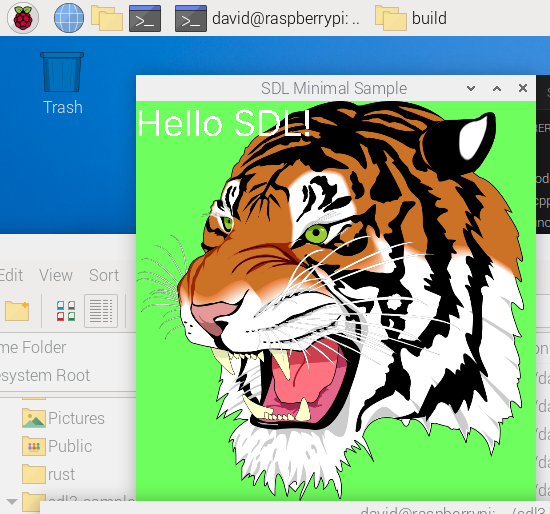
Task: Select Home Folder in the places list
Action: (x=33, y=347)
